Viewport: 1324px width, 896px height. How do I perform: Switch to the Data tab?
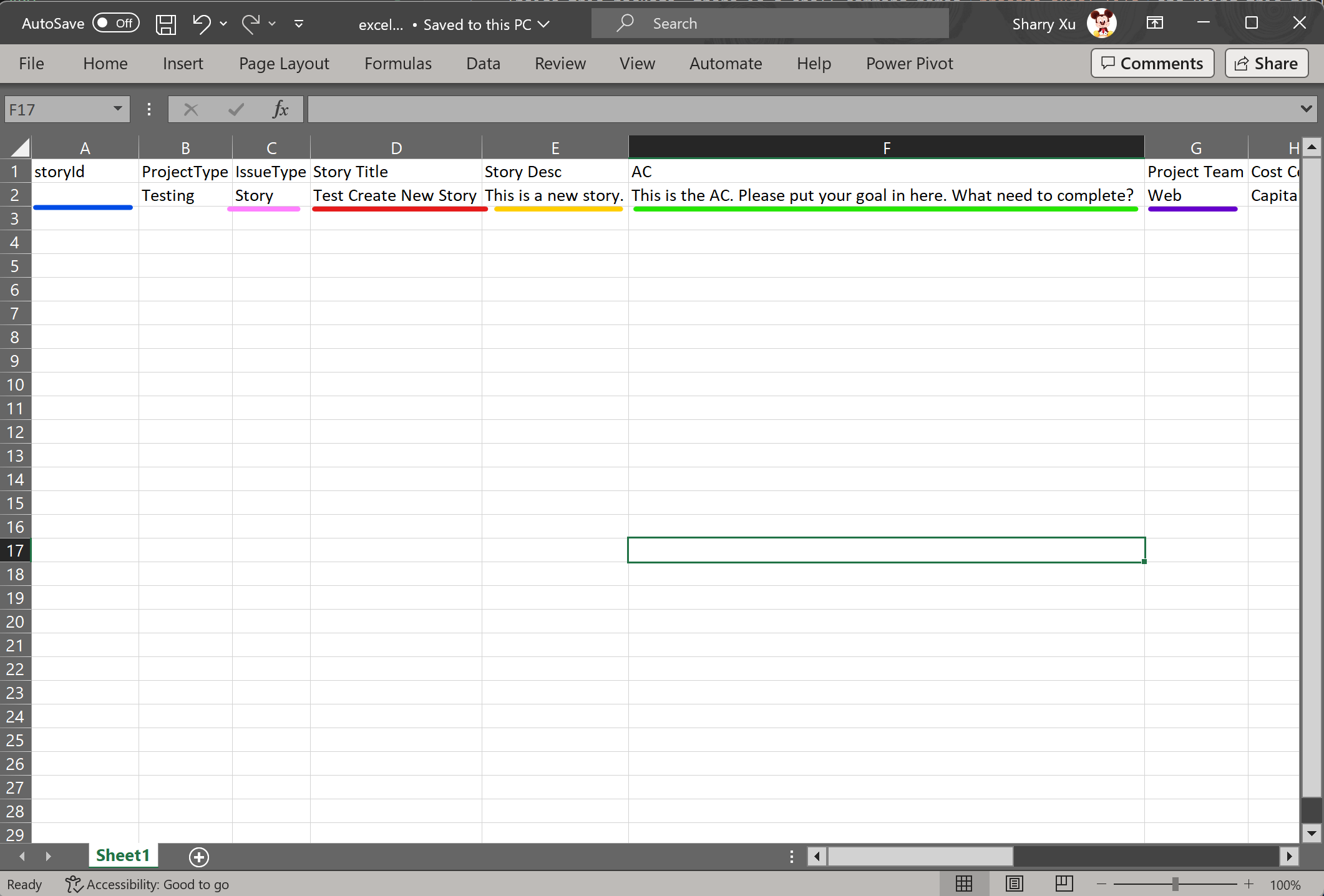[x=484, y=64]
